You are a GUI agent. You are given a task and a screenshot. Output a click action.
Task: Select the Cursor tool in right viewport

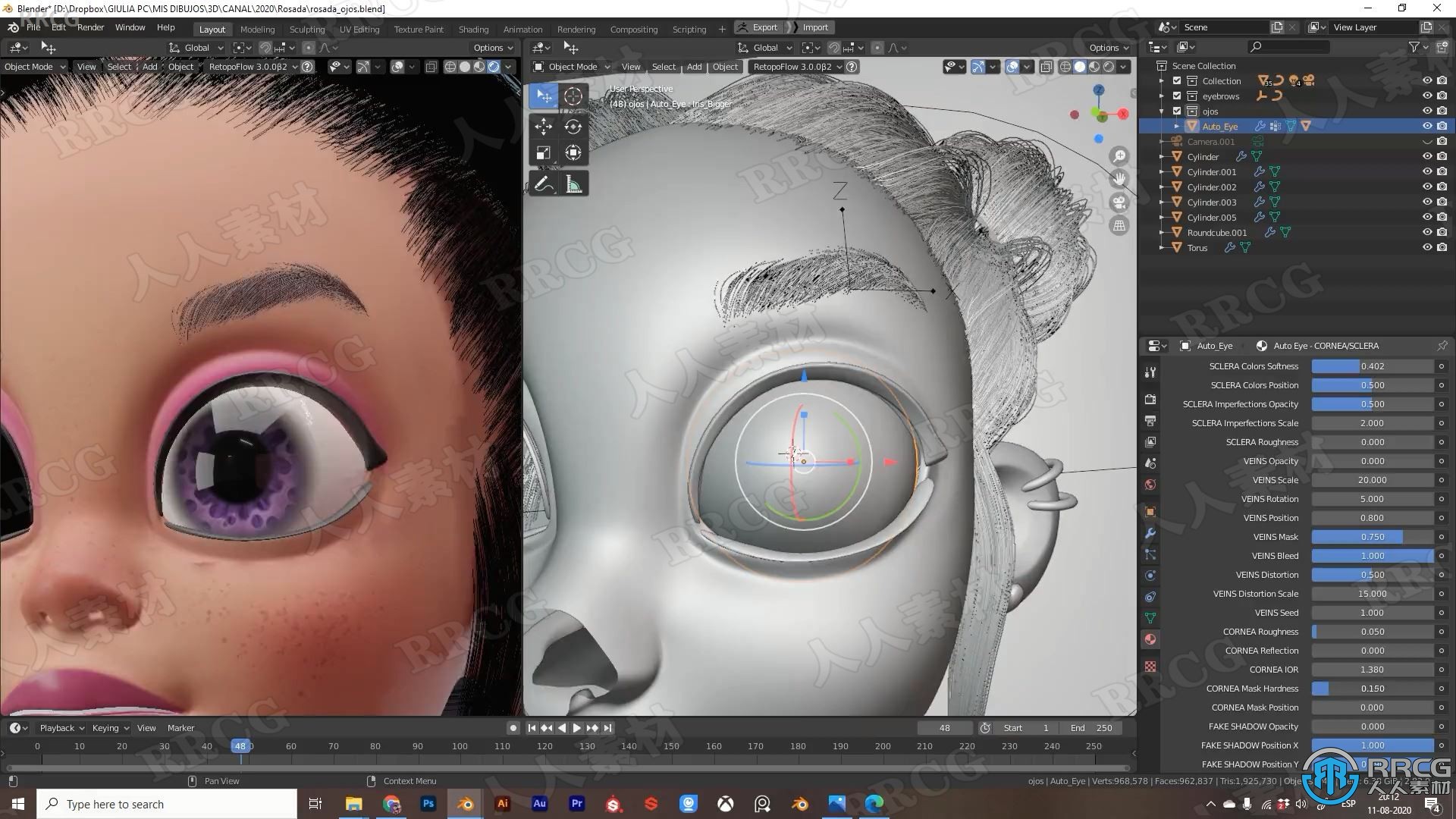pyautogui.click(x=573, y=96)
